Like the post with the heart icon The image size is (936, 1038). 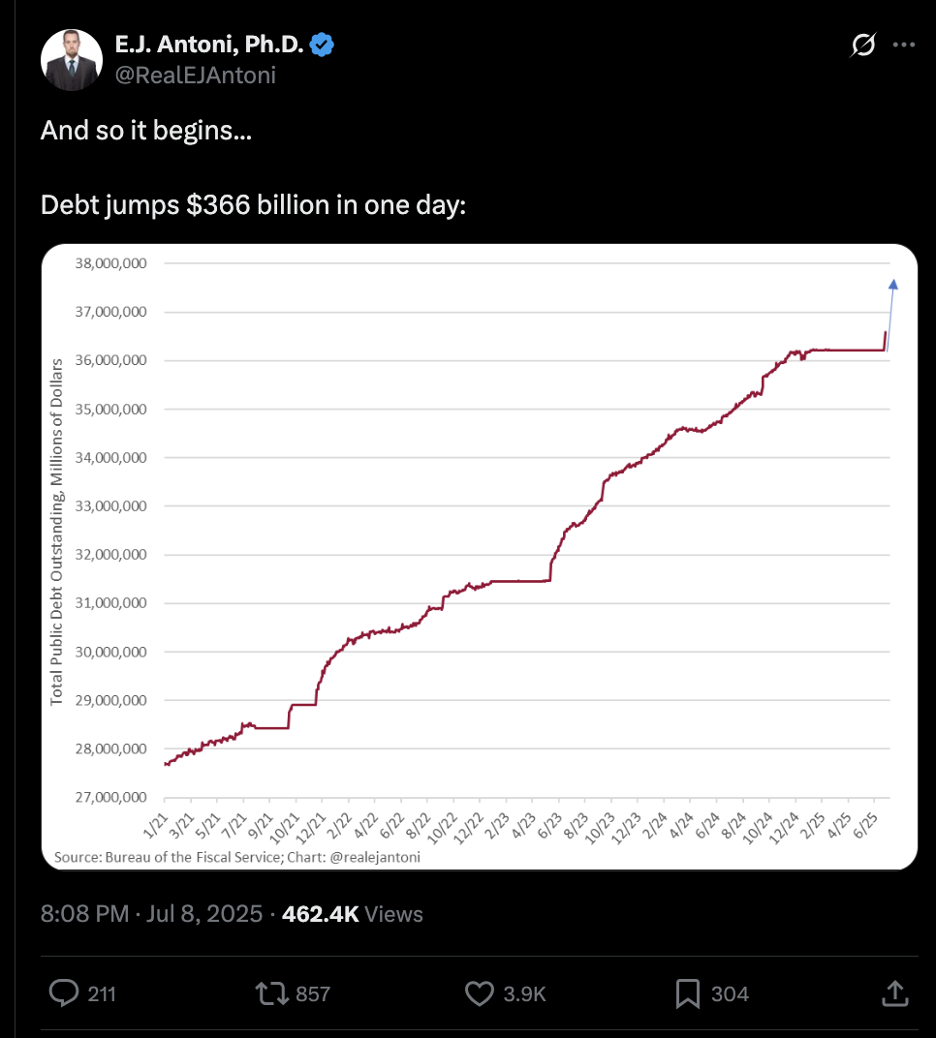pyautogui.click(x=479, y=993)
